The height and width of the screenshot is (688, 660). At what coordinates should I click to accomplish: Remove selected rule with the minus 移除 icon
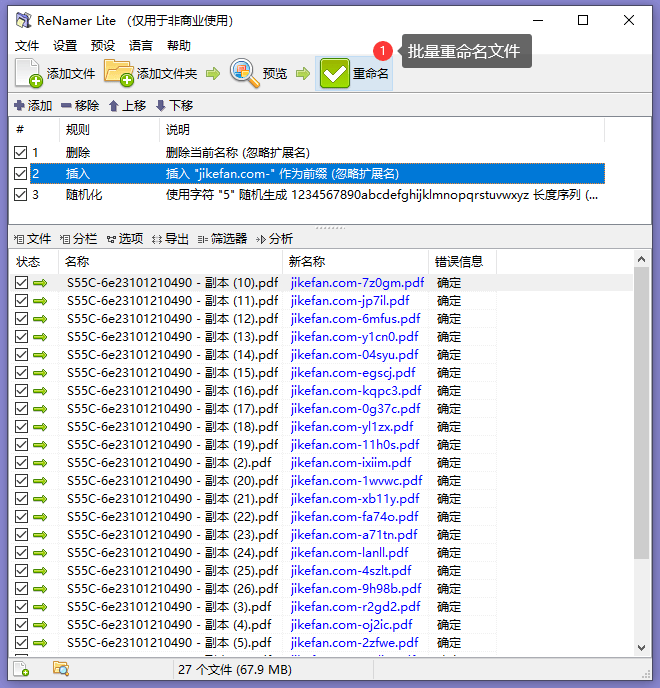(x=66, y=105)
